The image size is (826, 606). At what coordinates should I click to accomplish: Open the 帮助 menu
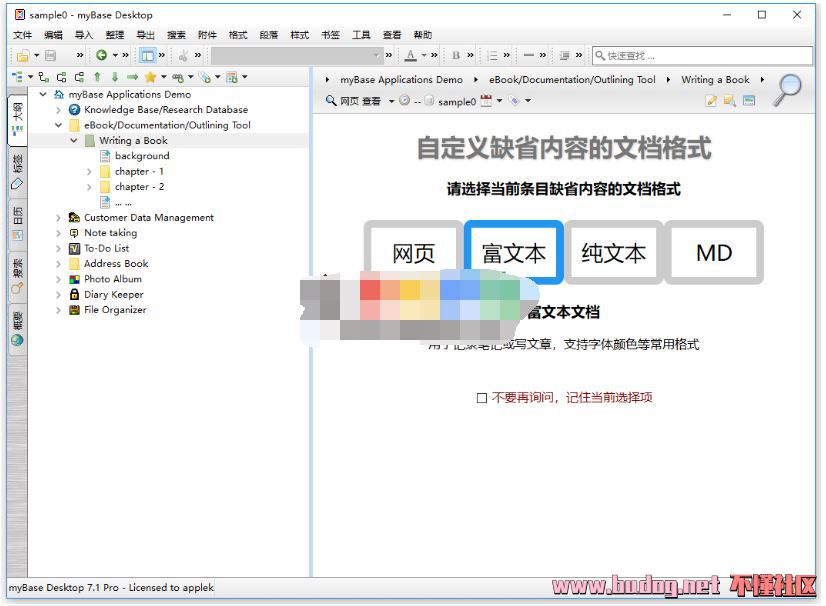423,35
